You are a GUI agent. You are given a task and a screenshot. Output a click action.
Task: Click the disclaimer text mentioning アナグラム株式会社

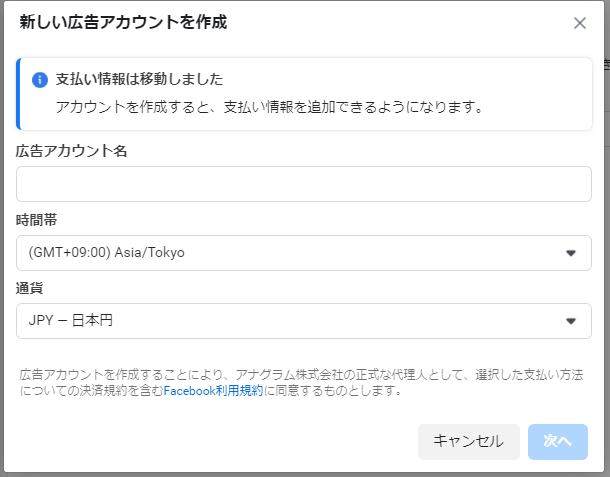pos(300,375)
